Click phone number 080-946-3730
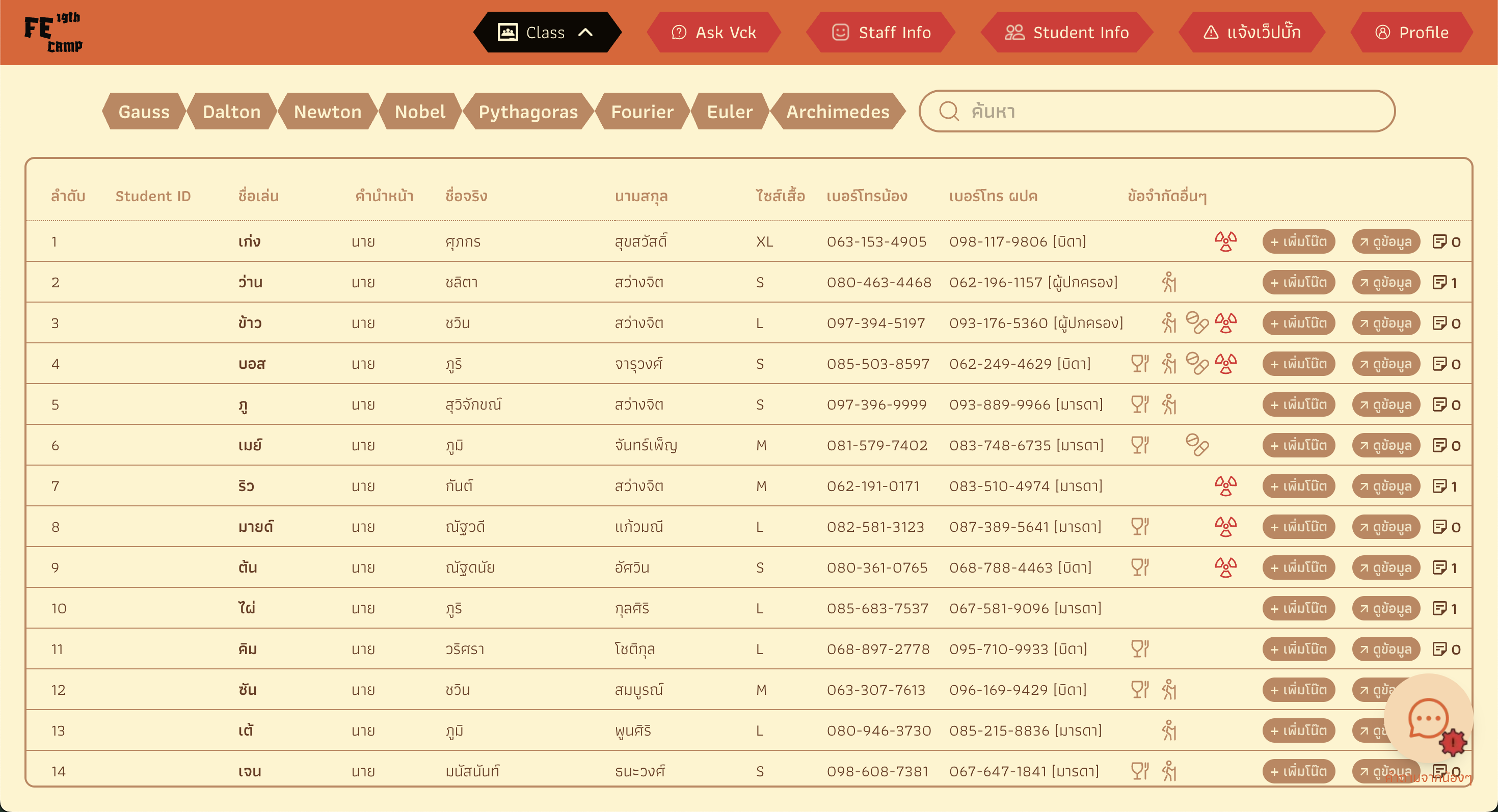Screen dimensions: 1498x812 click(879, 730)
